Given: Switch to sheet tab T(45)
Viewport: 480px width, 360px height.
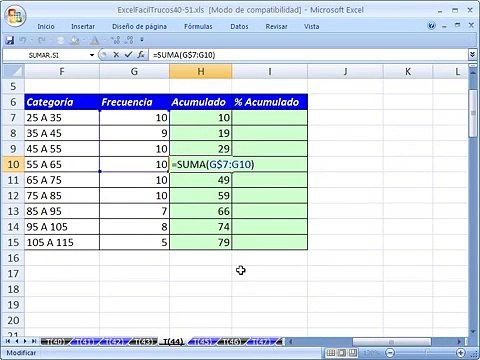Looking at the screenshot, I should tap(202, 341).
